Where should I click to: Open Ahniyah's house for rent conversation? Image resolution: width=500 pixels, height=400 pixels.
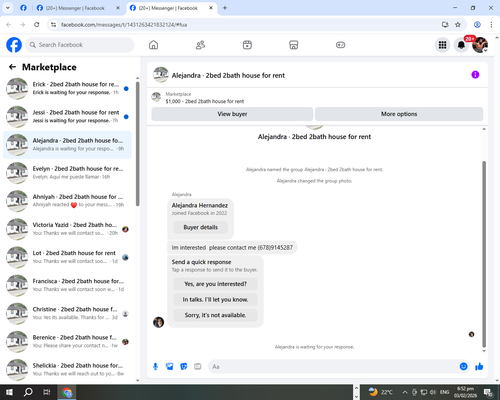click(x=67, y=201)
